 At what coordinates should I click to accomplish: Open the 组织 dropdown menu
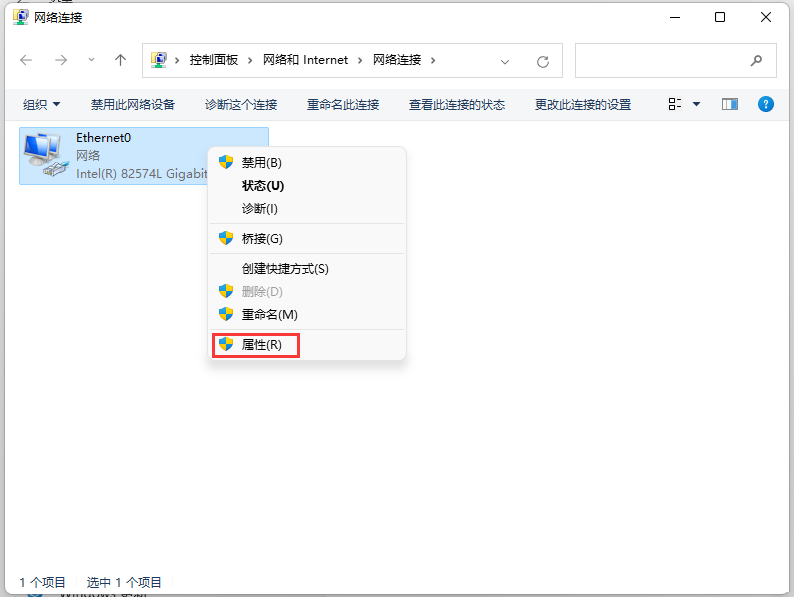[x=42, y=104]
